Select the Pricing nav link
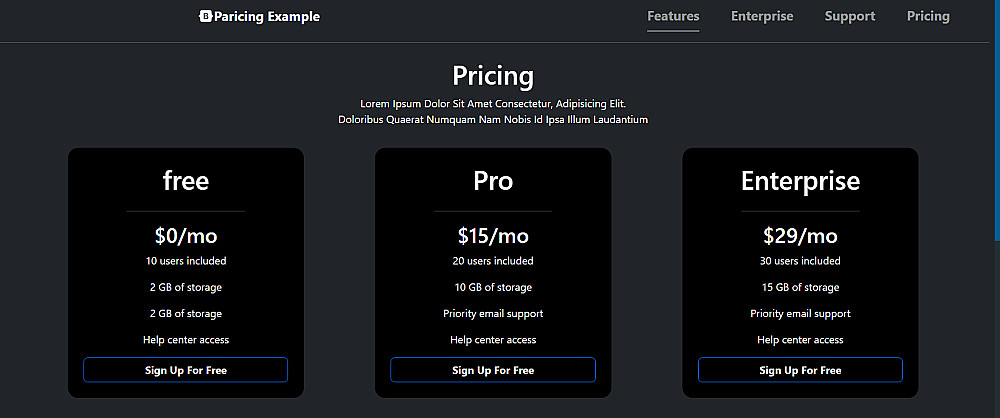 pyautogui.click(x=928, y=16)
